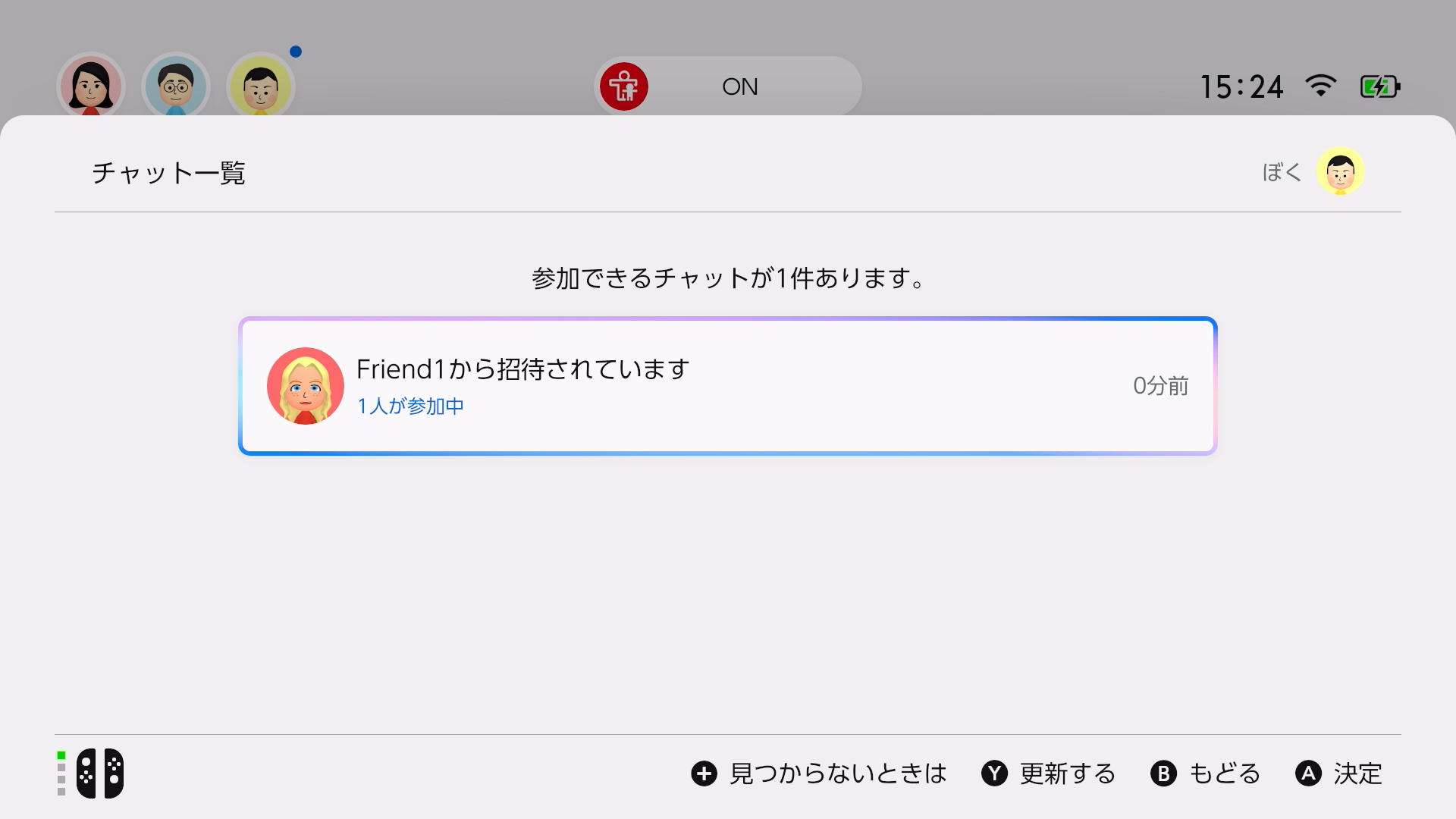The height and width of the screenshot is (819, 1456).
Task: Select the Friend1 chat invitation card
Action: click(x=728, y=385)
